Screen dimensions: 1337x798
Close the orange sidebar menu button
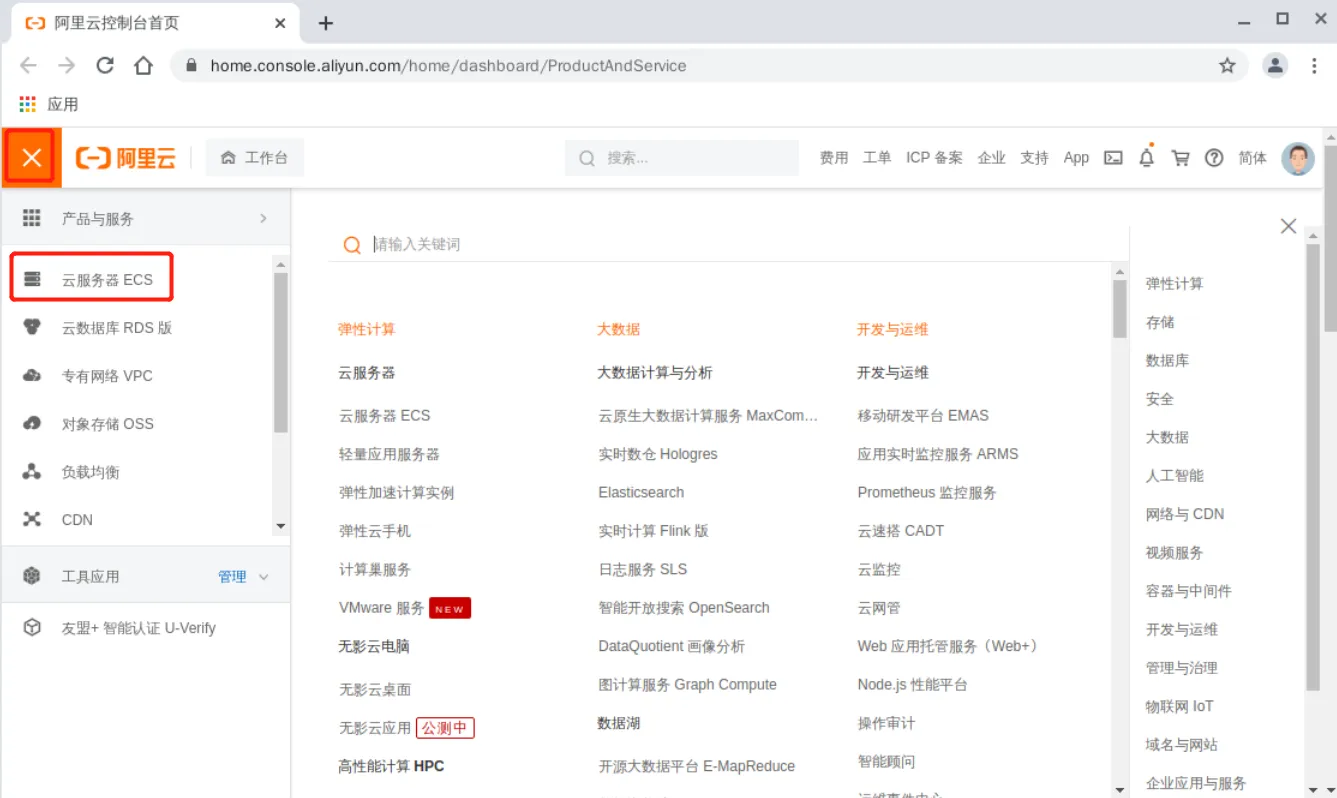(x=31, y=158)
